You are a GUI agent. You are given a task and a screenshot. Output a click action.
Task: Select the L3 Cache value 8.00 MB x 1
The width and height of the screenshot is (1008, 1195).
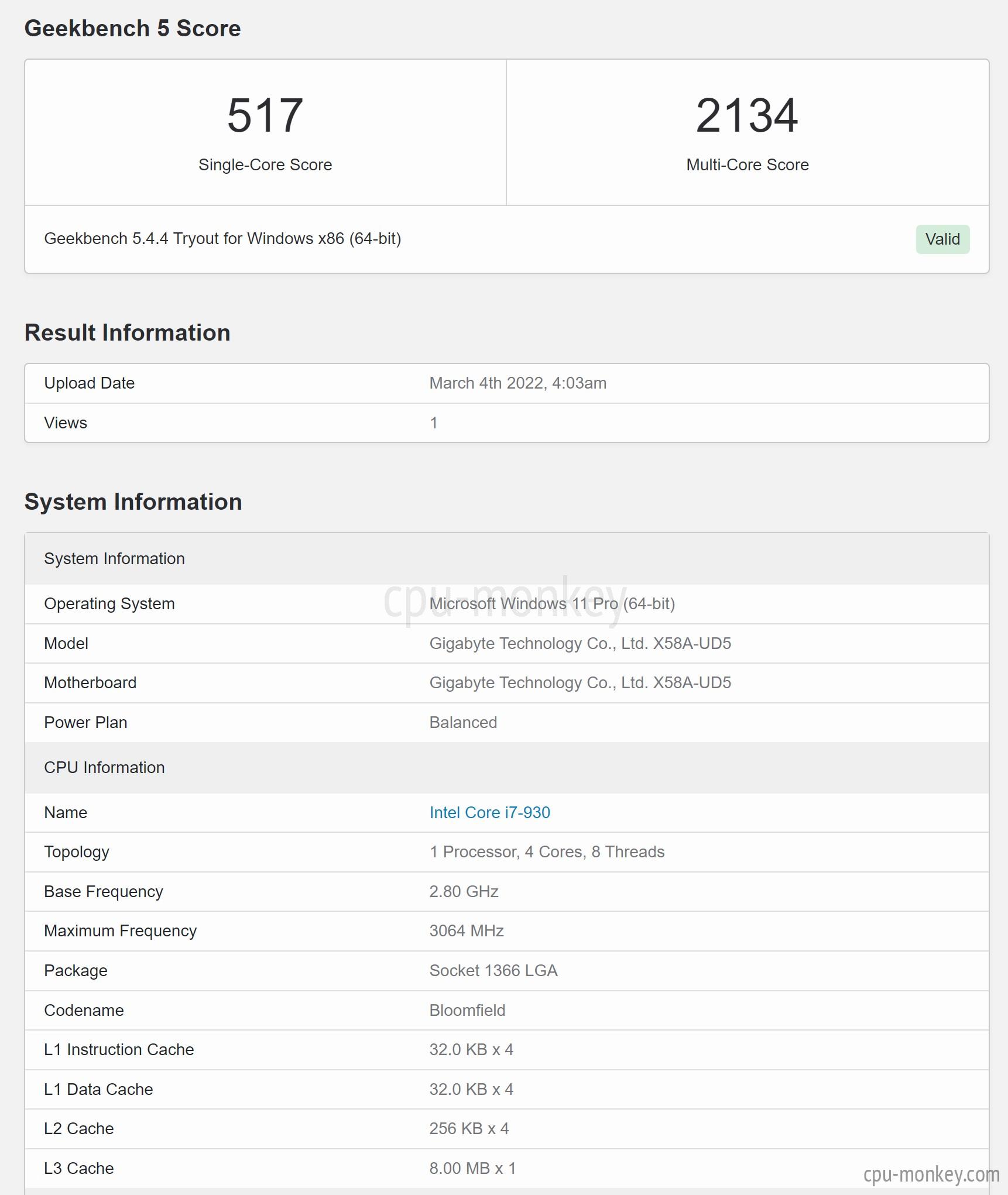[x=472, y=1168]
